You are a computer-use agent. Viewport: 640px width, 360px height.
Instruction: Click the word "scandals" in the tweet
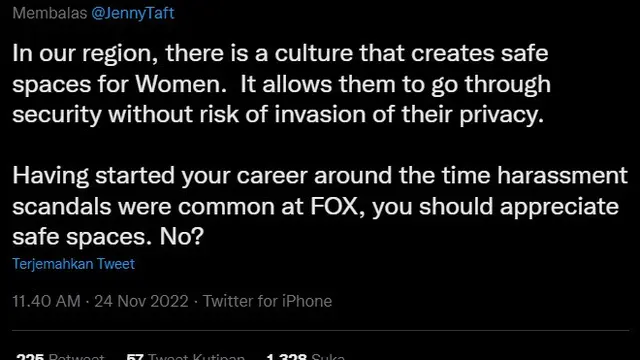click(62, 206)
